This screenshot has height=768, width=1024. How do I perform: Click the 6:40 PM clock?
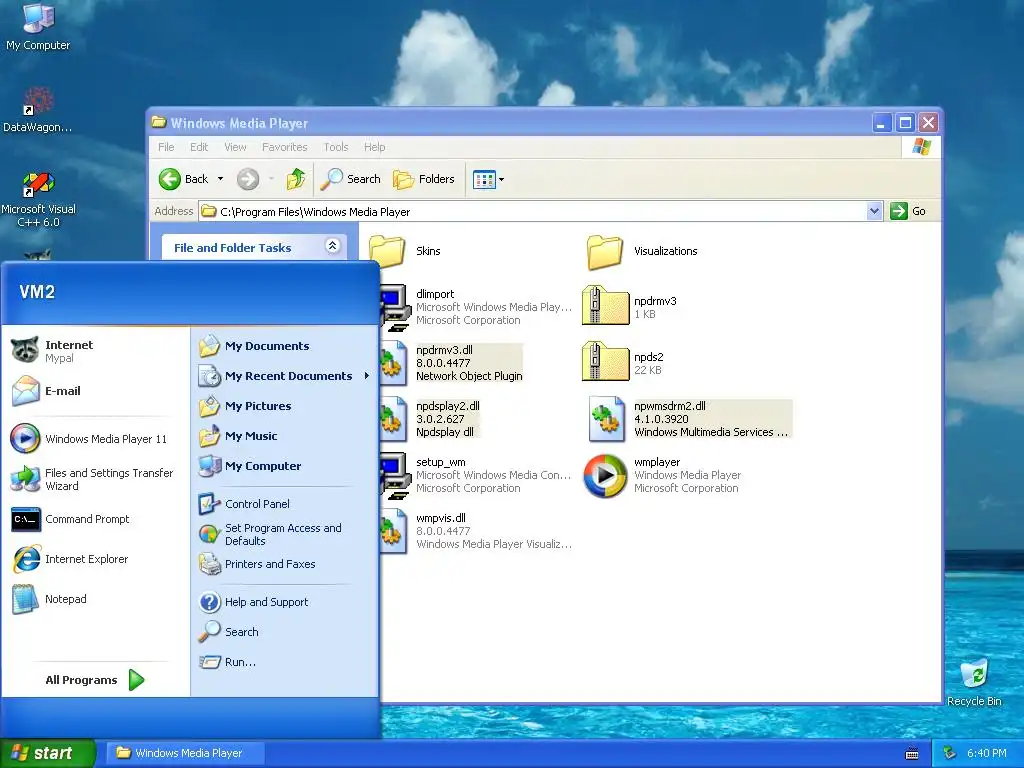tap(986, 753)
